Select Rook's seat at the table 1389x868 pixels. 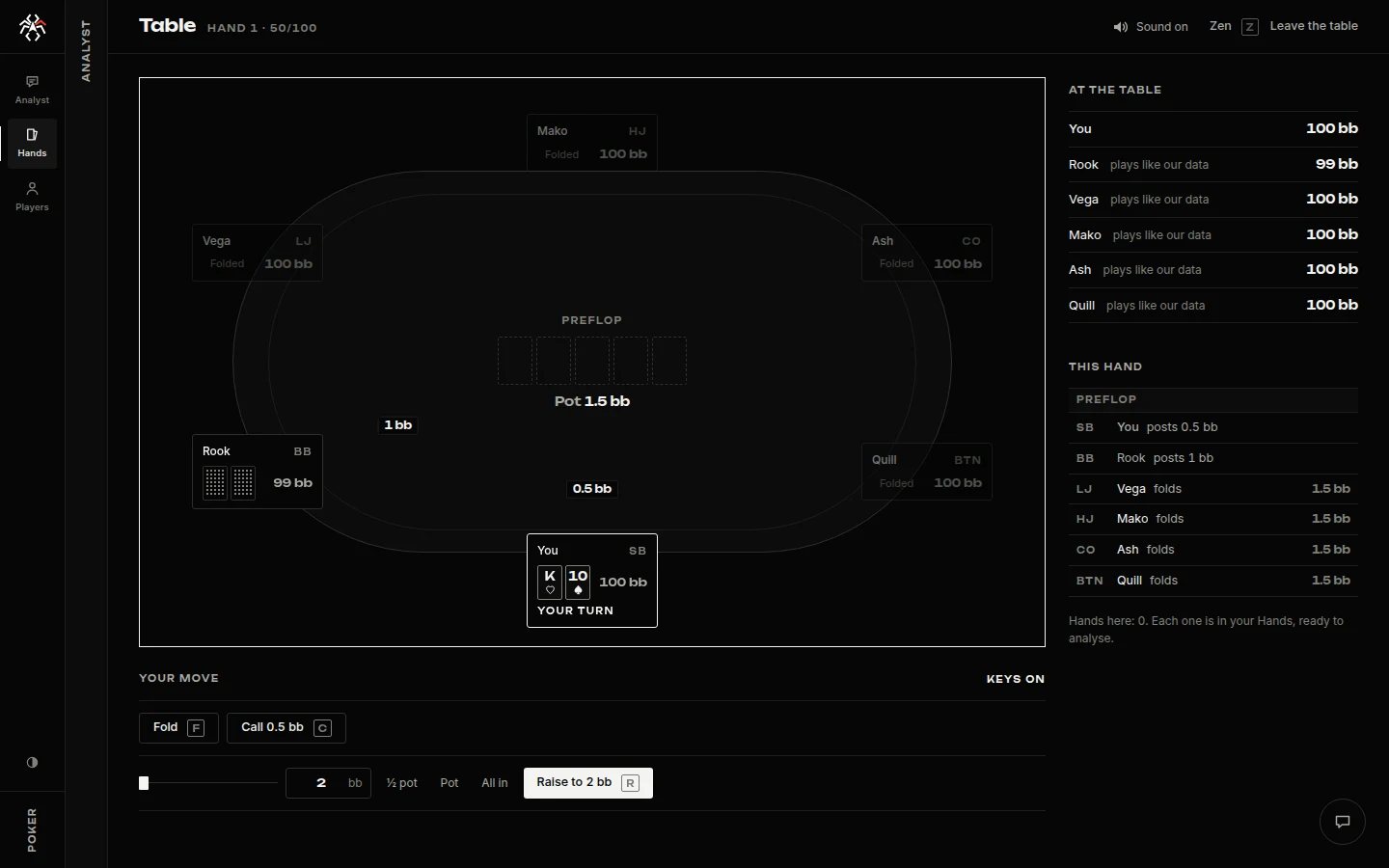pyautogui.click(x=258, y=472)
